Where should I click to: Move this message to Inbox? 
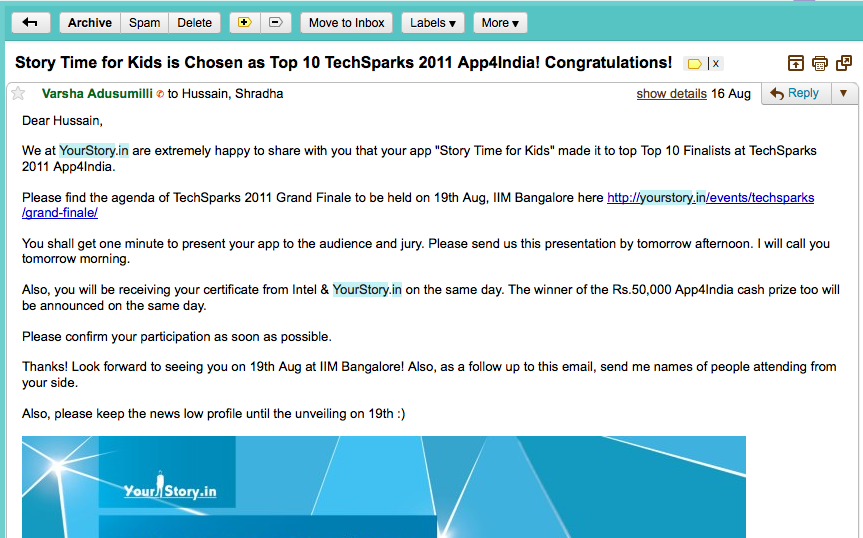[346, 23]
